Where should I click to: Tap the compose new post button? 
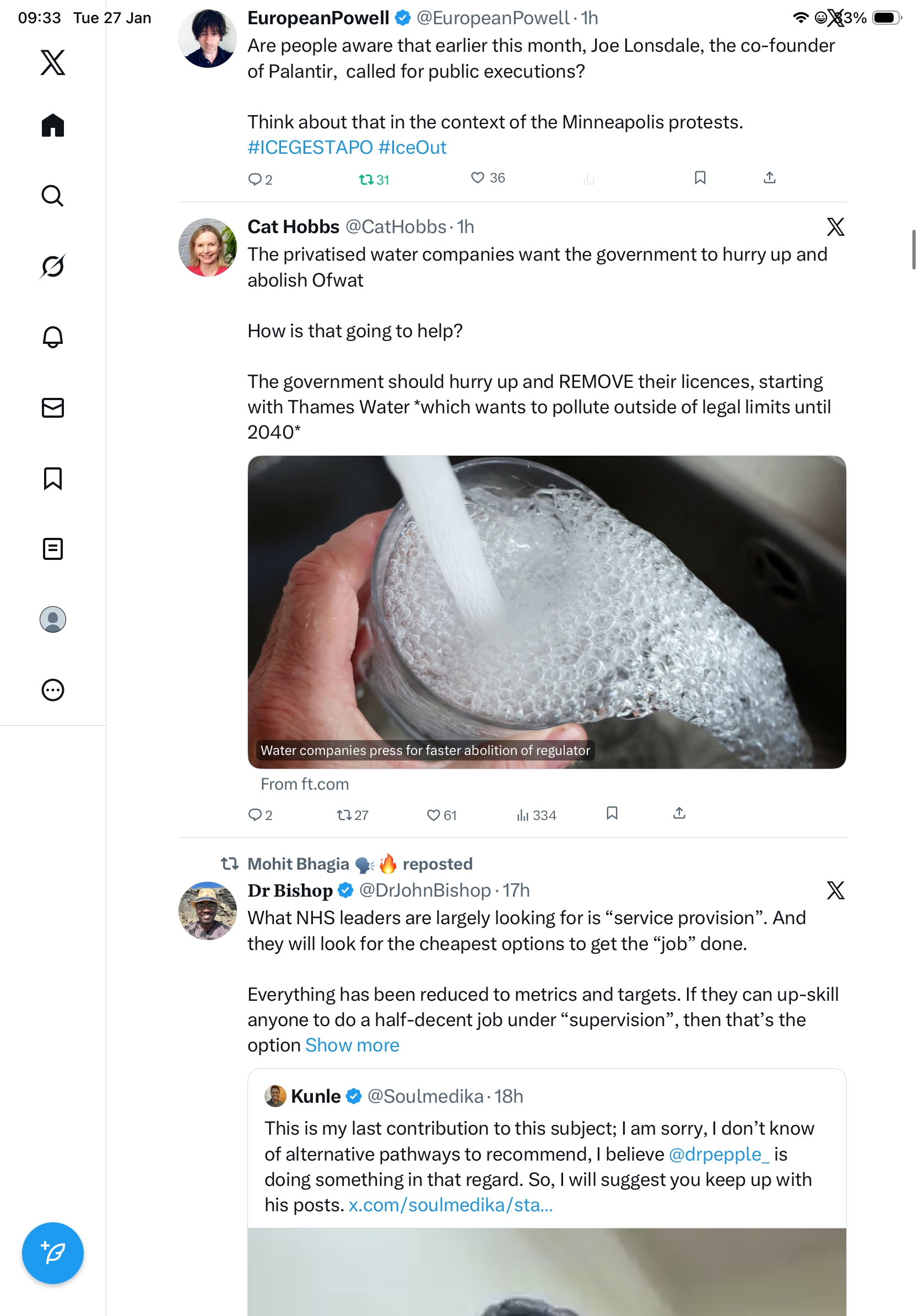pos(53,1253)
